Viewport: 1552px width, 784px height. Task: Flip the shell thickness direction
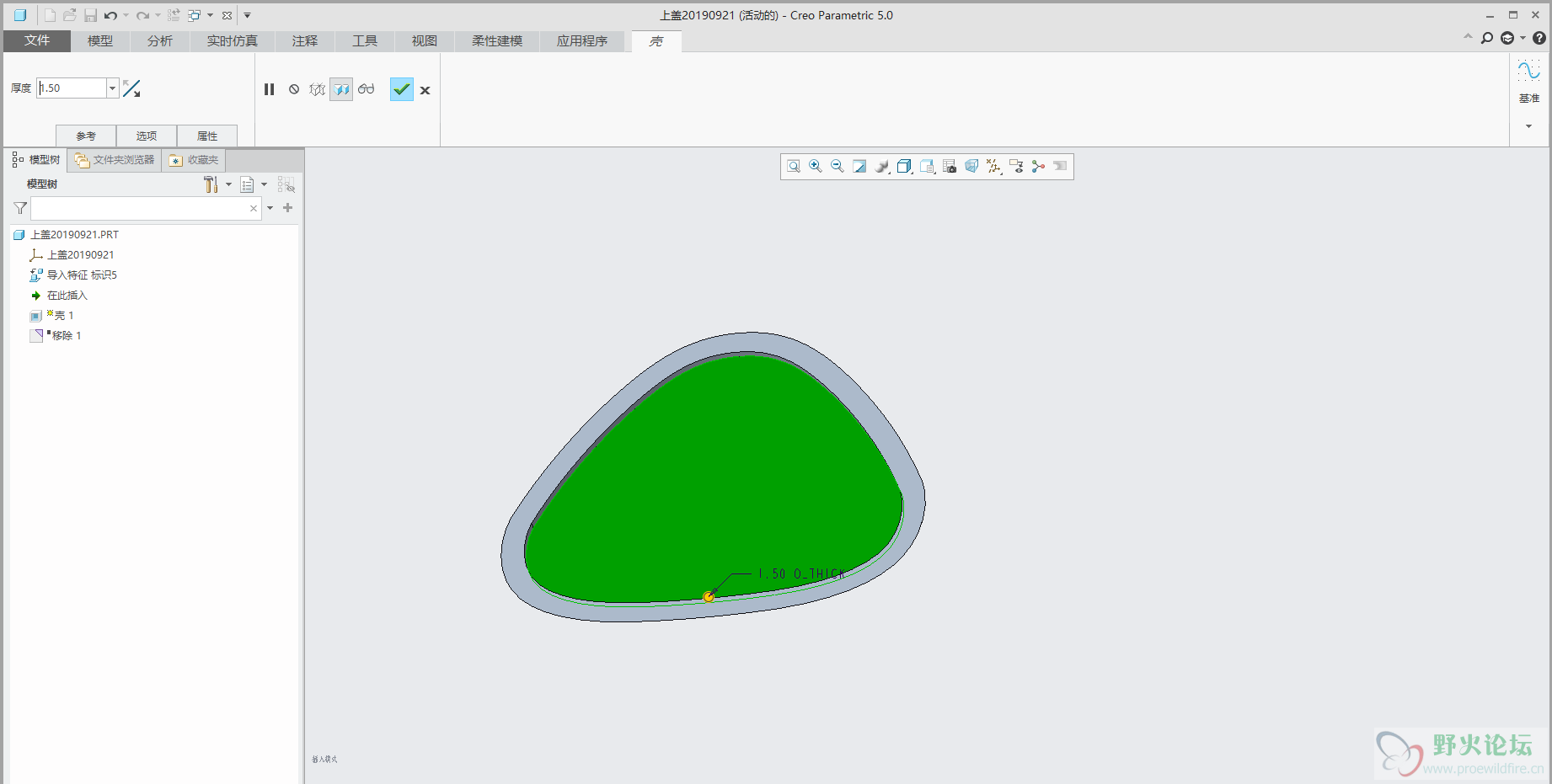coord(131,88)
